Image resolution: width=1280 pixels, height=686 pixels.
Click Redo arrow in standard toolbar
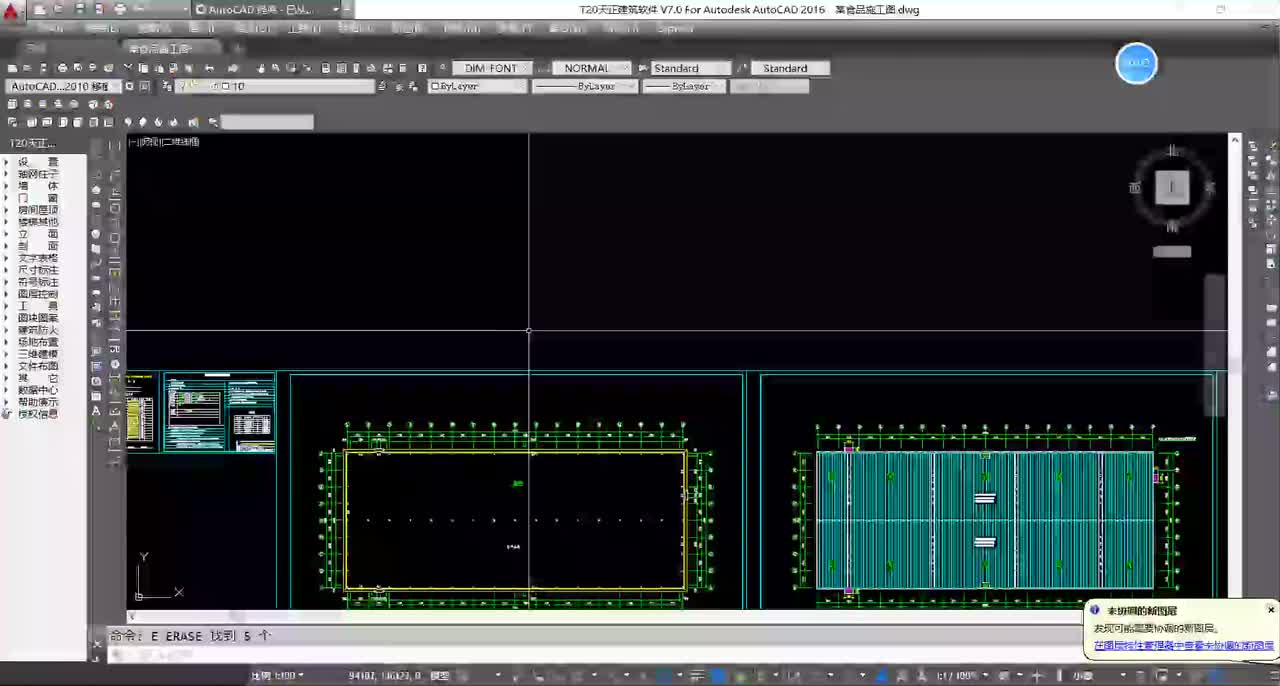click(233, 68)
